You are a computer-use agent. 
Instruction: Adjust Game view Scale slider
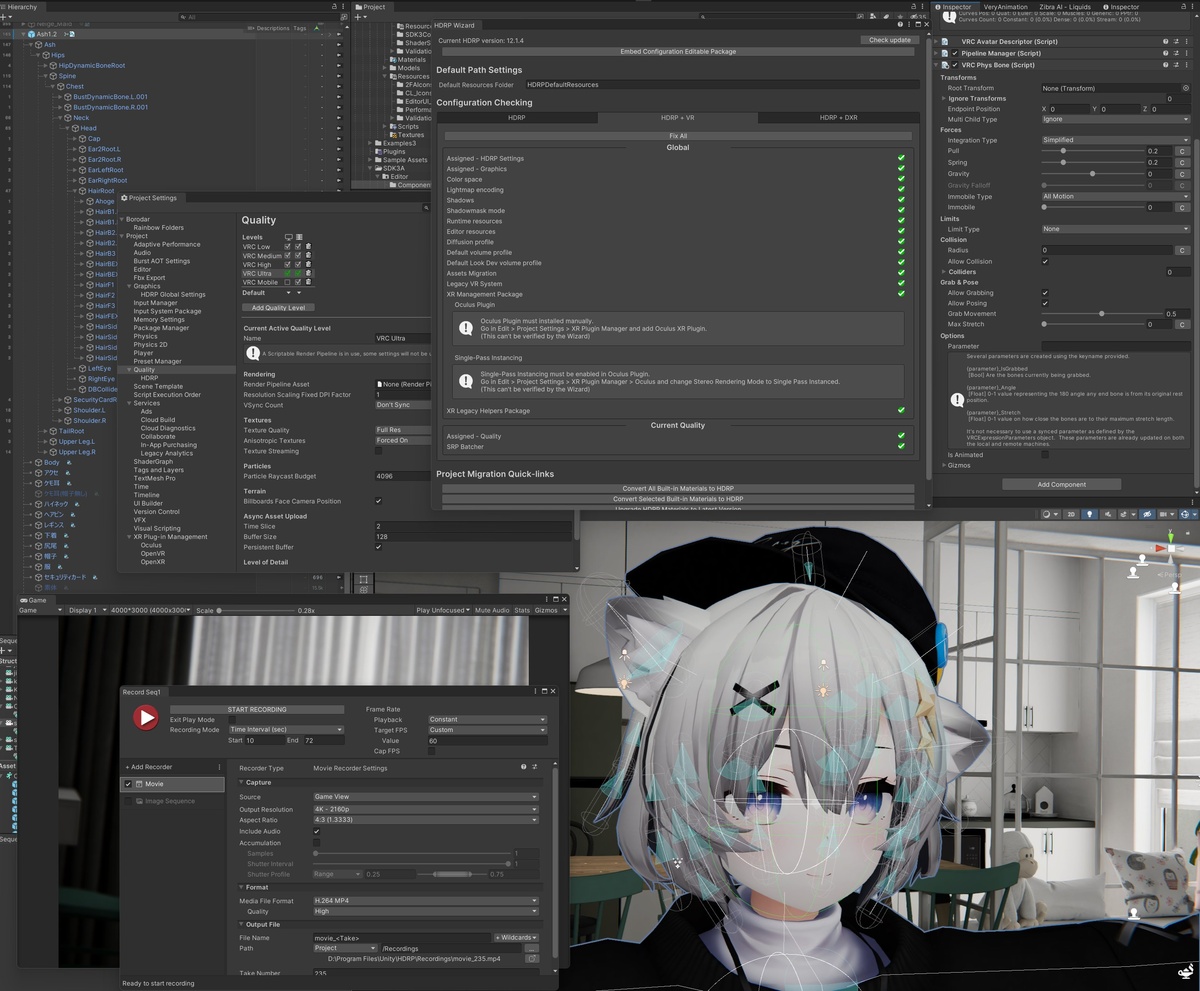point(256,610)
